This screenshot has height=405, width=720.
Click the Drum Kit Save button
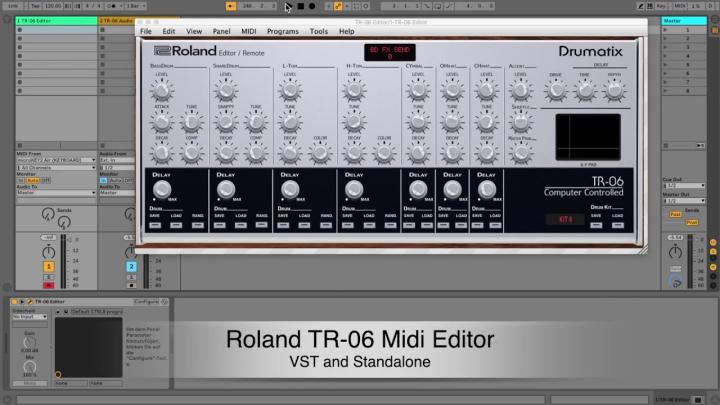point(596,225)
